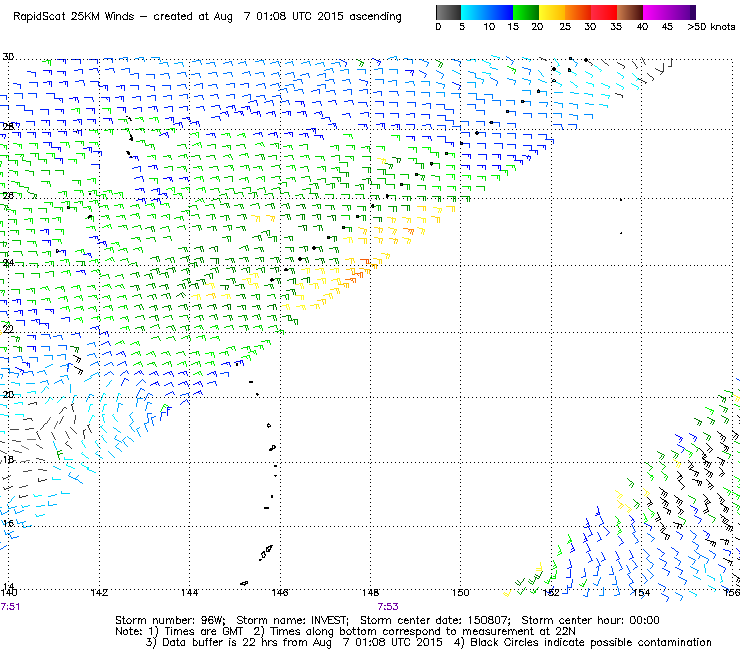This screenshot has height=650, width=740.
Task: Click the purple '7:53' time label
Action: tap(388, 607)
